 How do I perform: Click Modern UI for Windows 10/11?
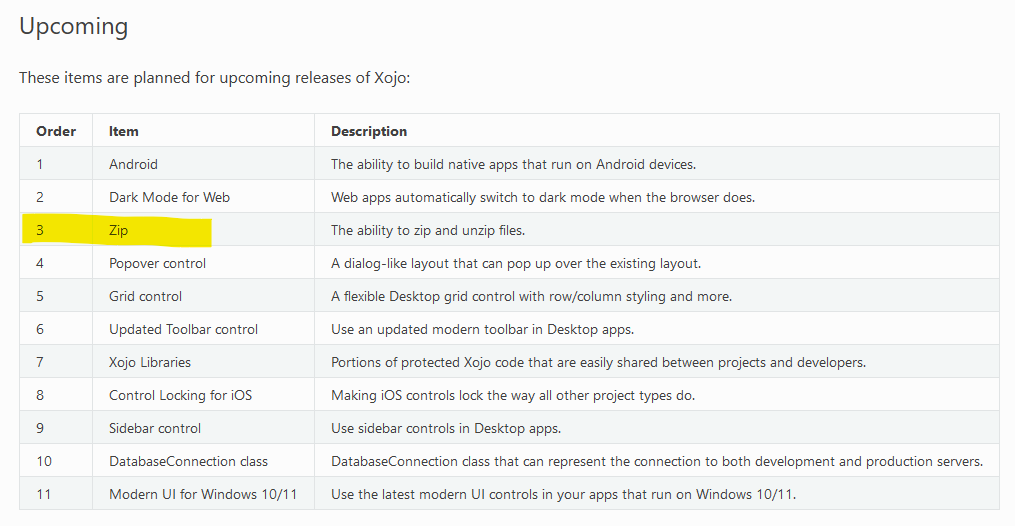(203, 494)
